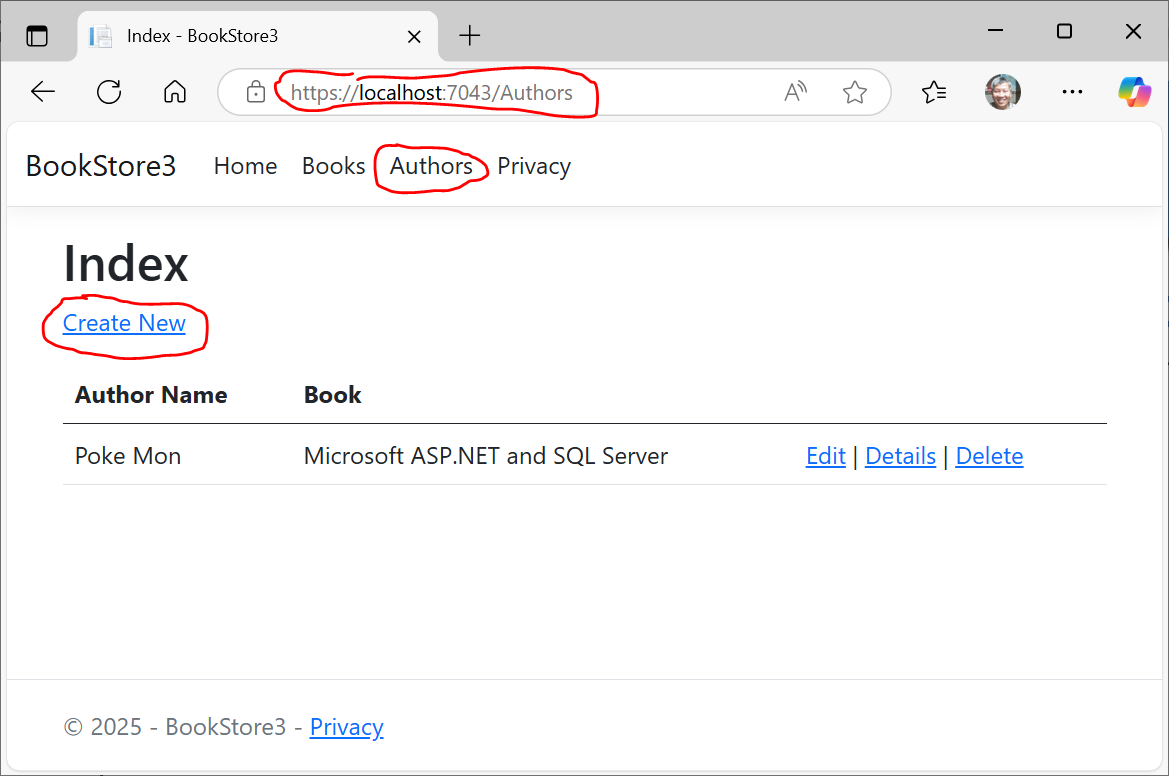This screenshot has height=776, width=1169.
Task: Close the Index - BookStore3 tab
Action: (415, 36)
